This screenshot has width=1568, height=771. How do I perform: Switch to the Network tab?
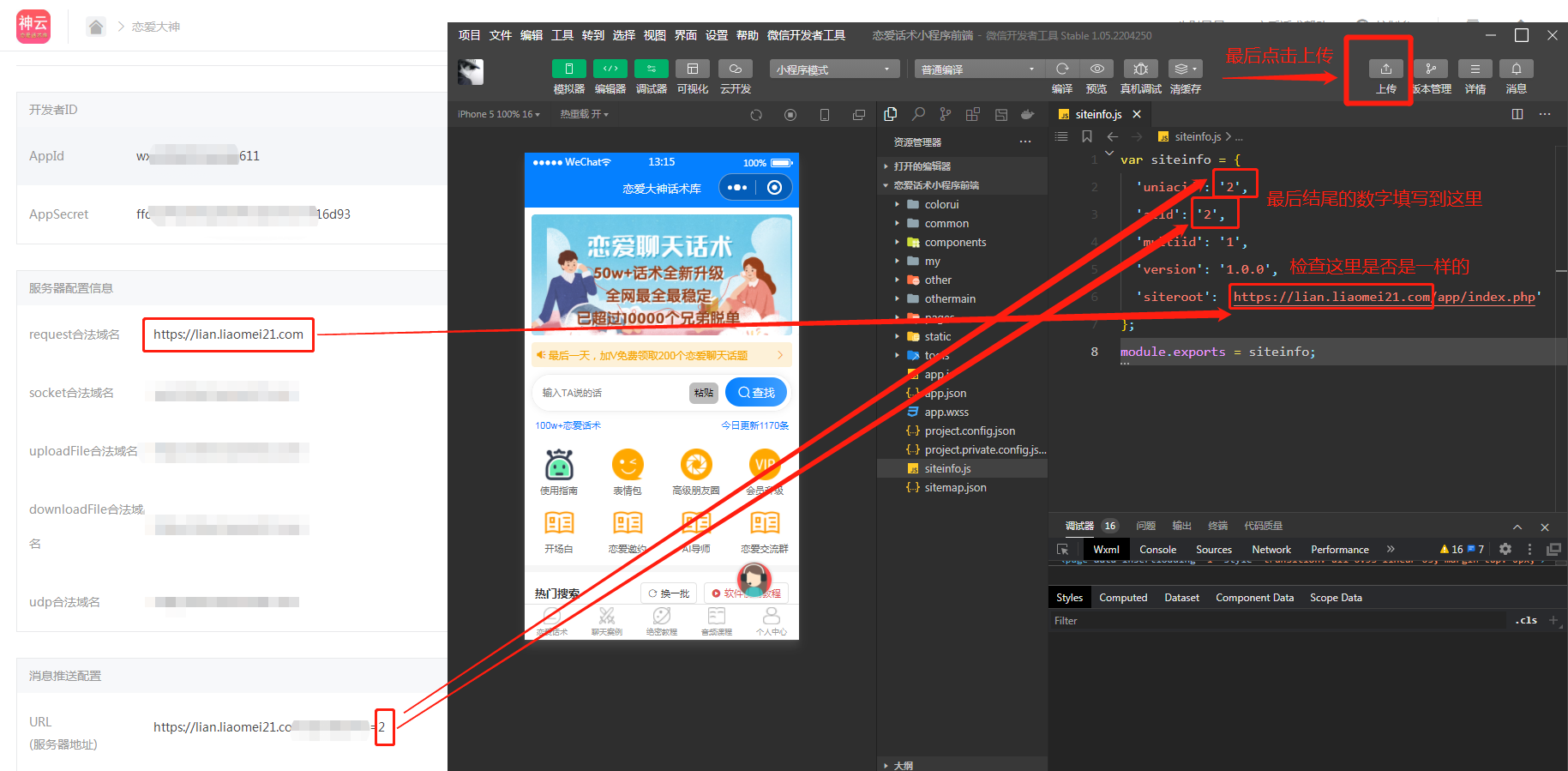click(x=1271, y=550)
